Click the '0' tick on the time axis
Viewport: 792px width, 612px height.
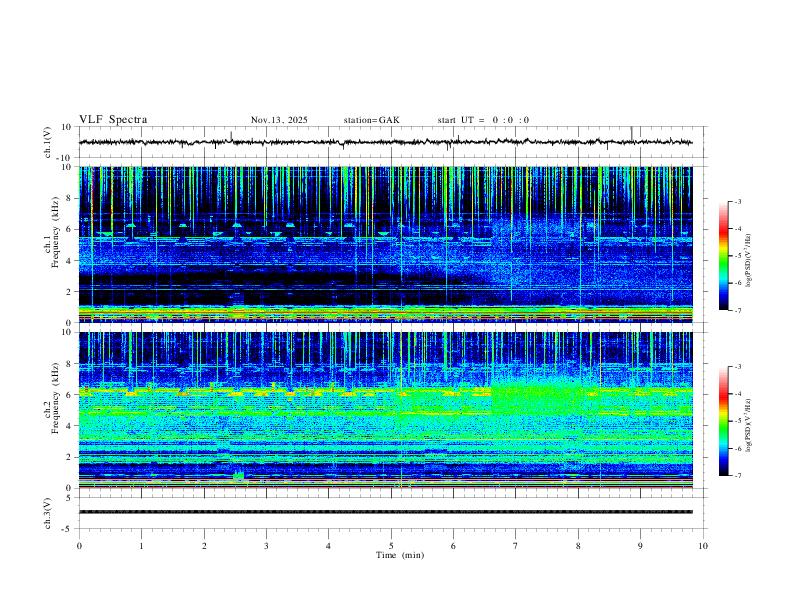pos(79,546)
